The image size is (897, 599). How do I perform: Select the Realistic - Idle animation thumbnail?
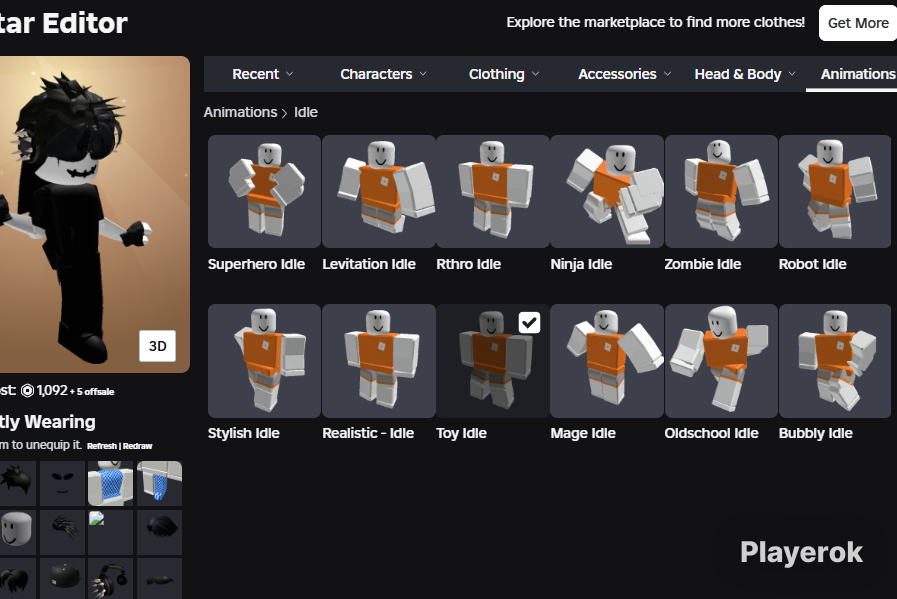379,360
